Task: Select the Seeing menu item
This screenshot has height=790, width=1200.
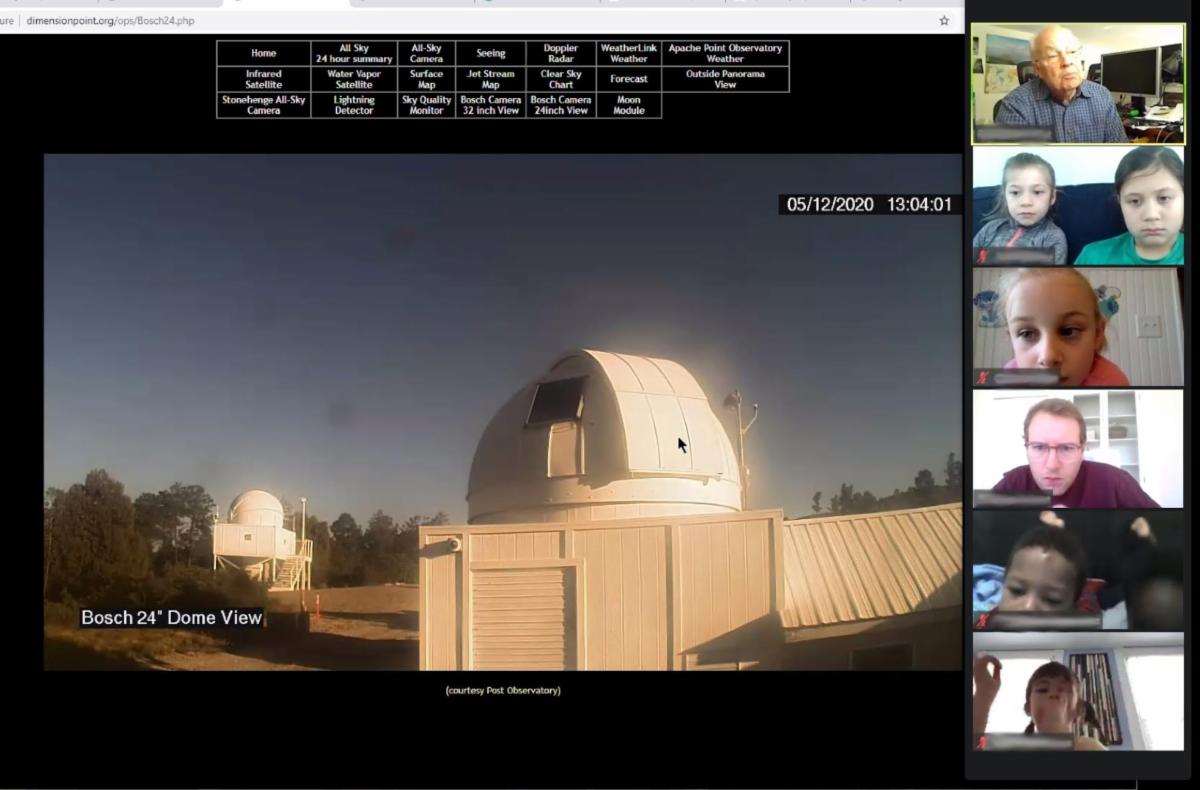Action: pyautogui.click(x=490, y=53)
